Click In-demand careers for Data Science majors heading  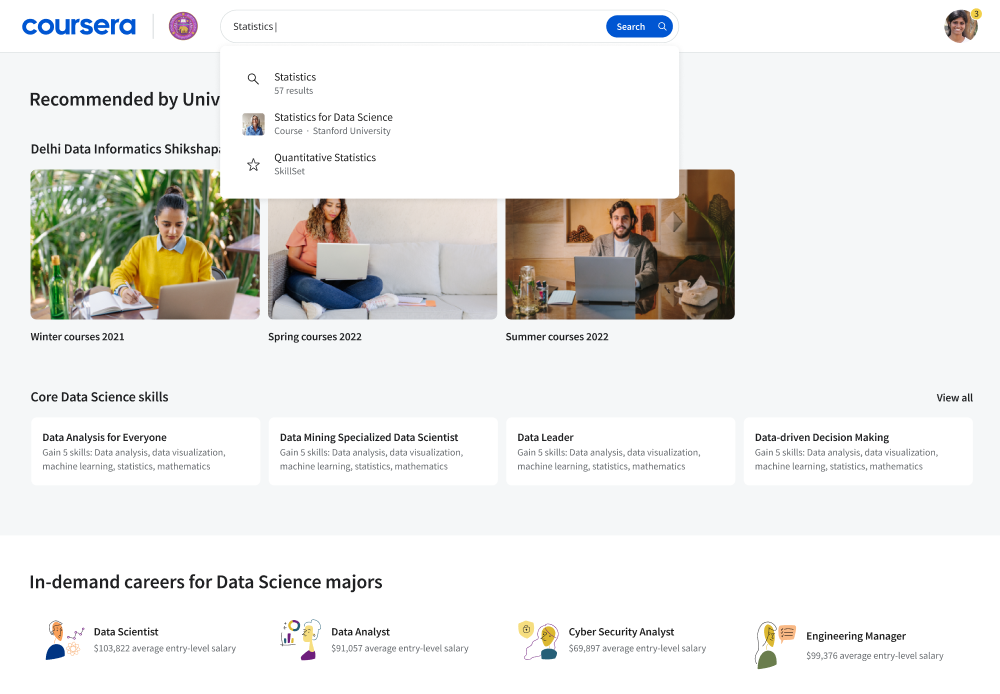(206, 582)
